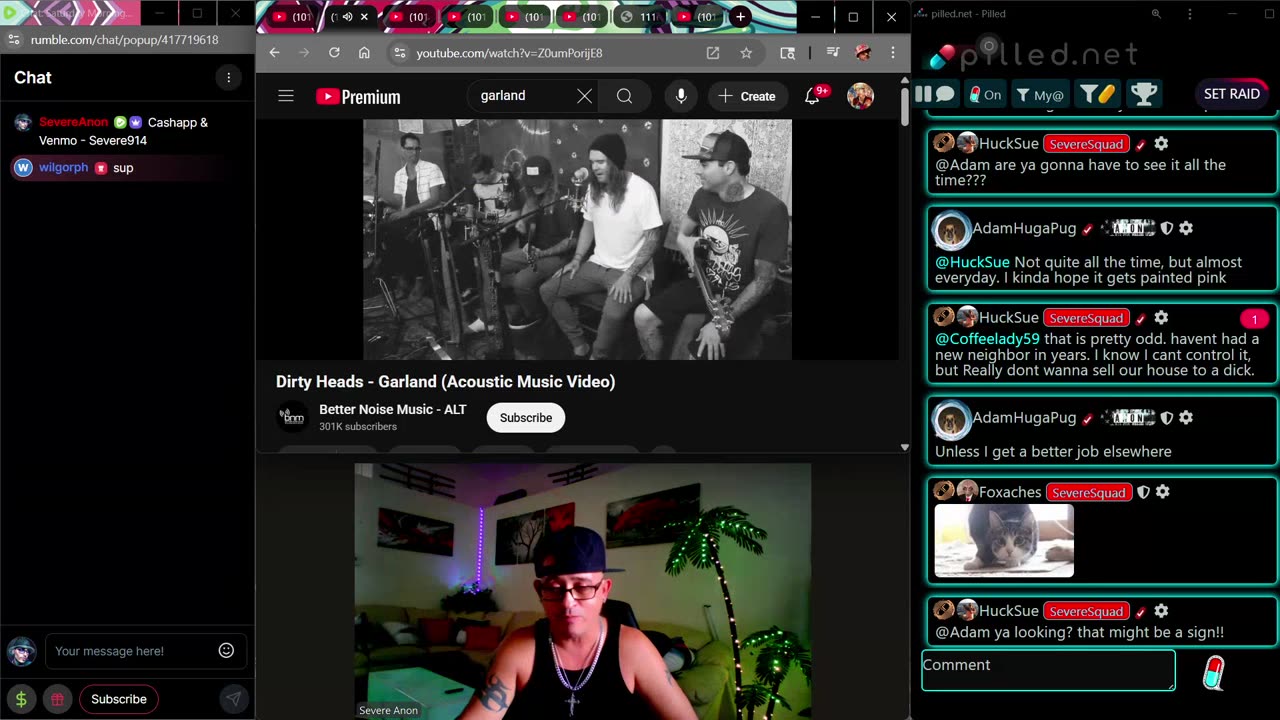
Task: Click the @HuckSue mention link
Action: point(972,262)
